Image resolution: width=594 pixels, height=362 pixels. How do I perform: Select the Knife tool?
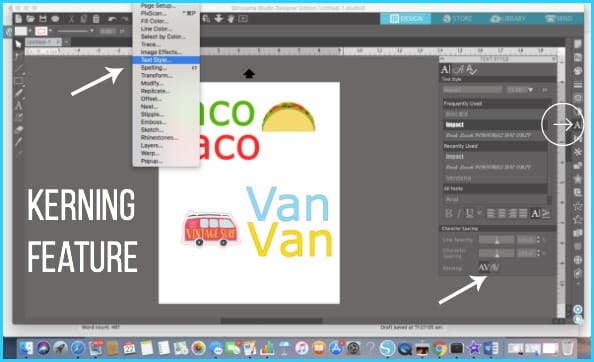point(18,142)
